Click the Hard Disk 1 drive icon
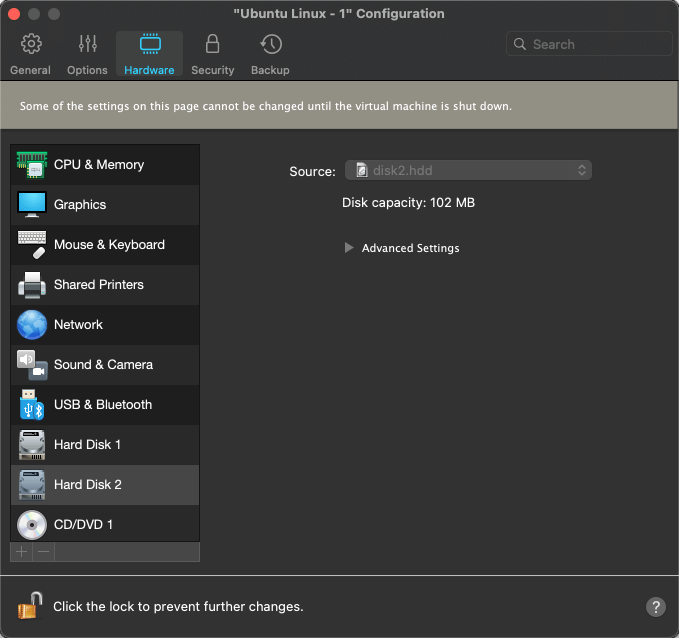Screen dimensions: 679x638 click(x=32, y=445)
